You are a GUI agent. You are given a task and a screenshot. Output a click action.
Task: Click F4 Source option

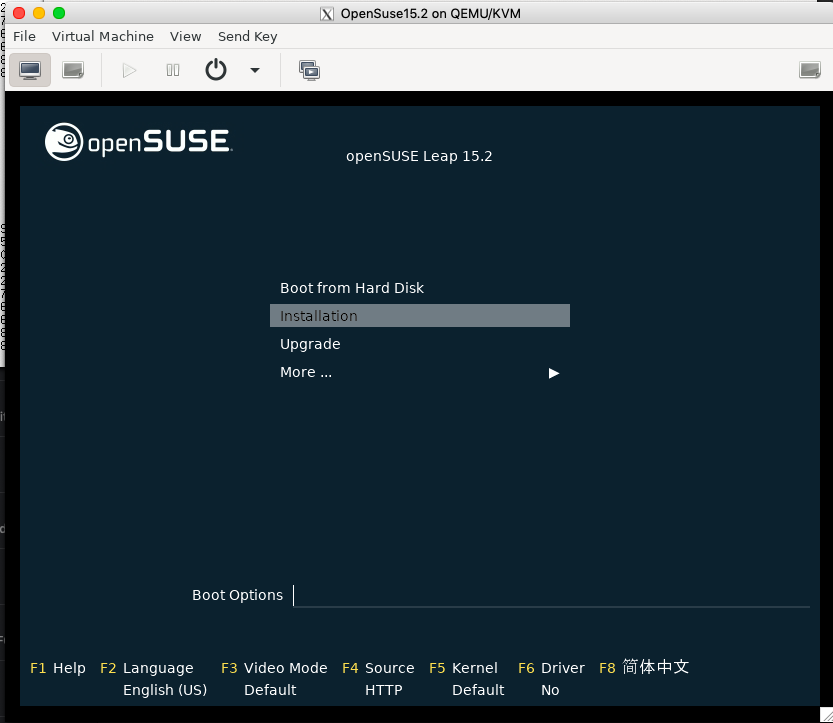378,668
